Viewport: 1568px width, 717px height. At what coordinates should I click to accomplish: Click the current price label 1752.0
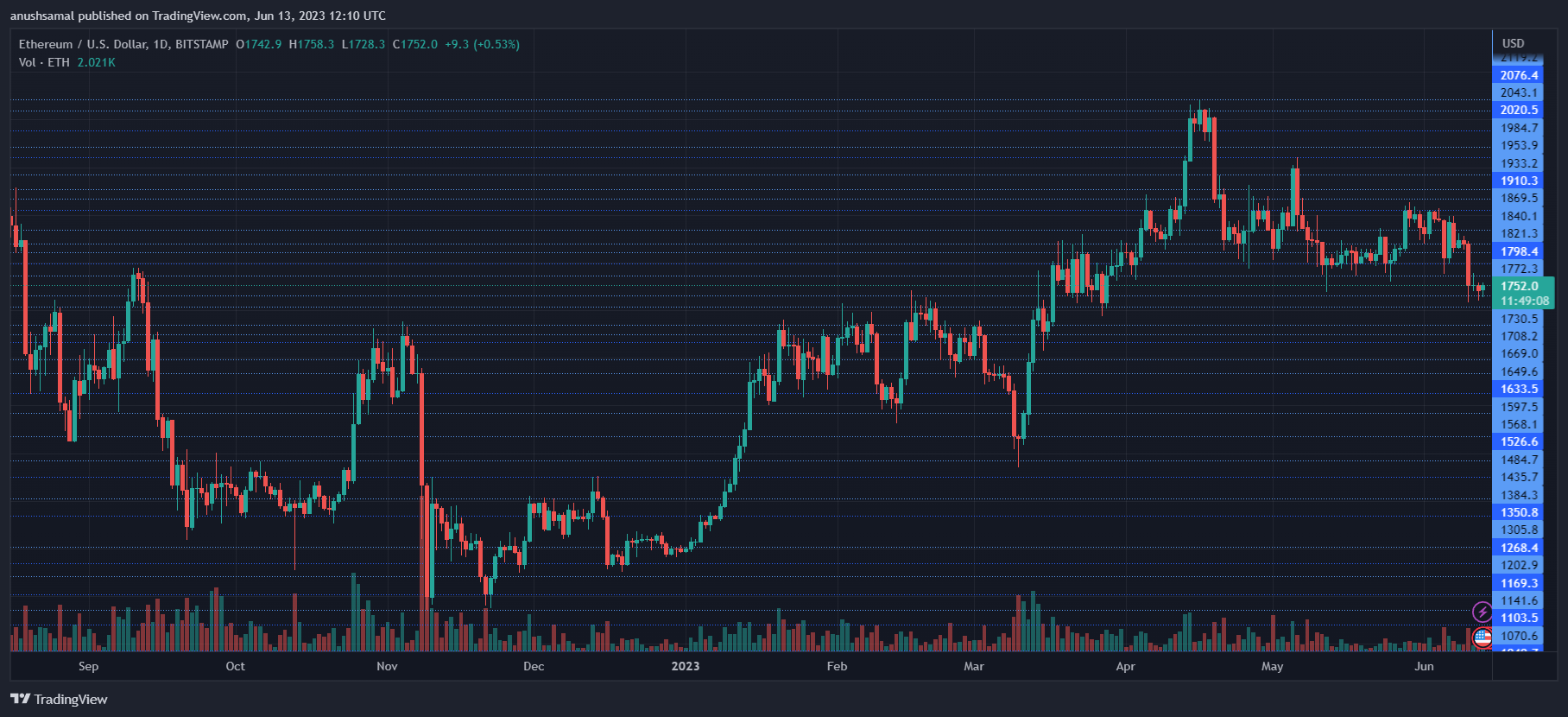1519,286
